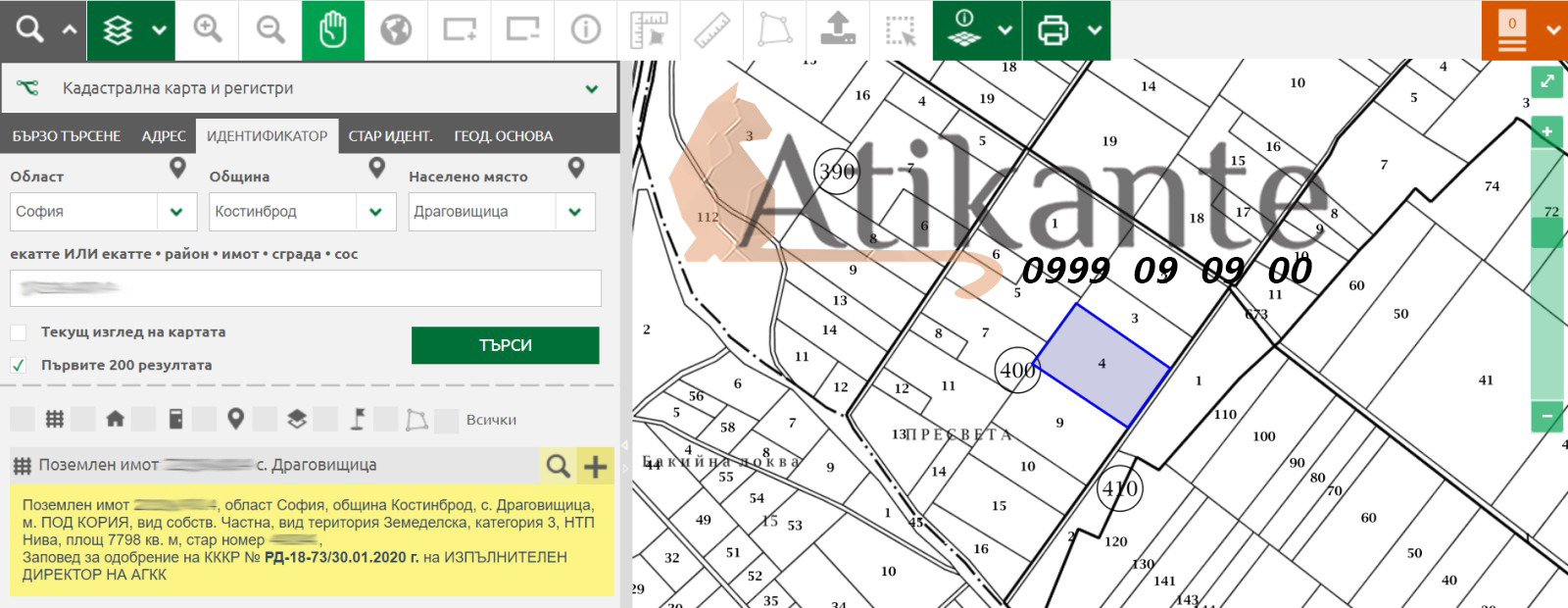Select the pan hand tool
Viewport: 1568px width, 608px height.
click(333, 30)
